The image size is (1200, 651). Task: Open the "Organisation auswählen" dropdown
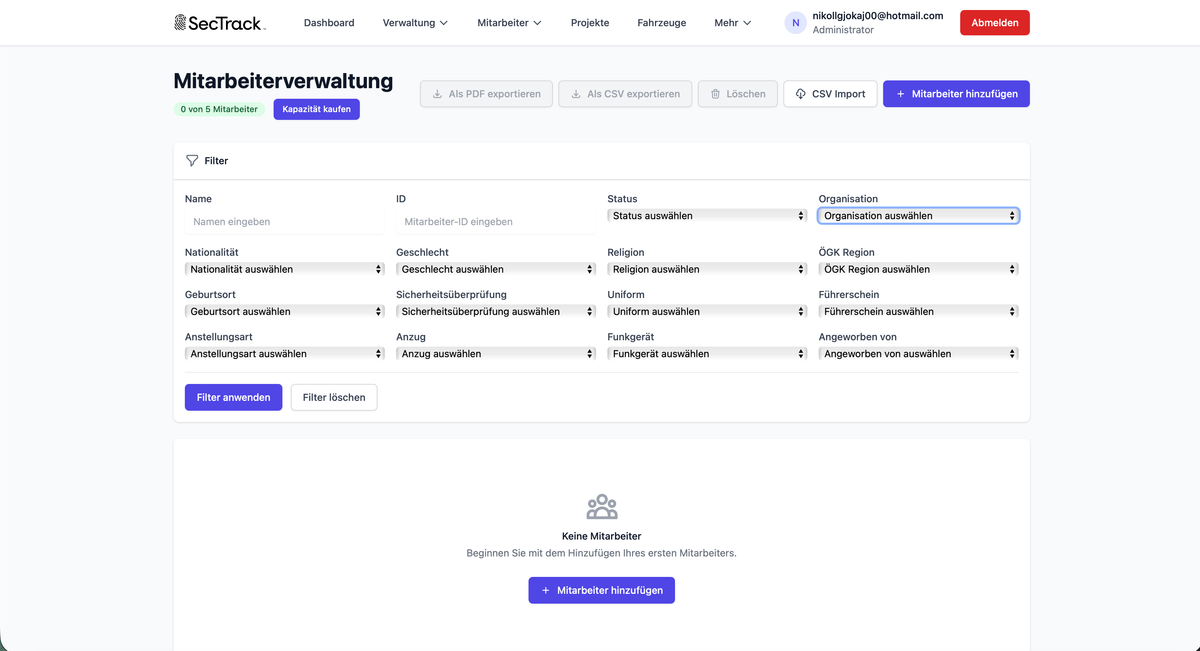(x=917, y=215)
